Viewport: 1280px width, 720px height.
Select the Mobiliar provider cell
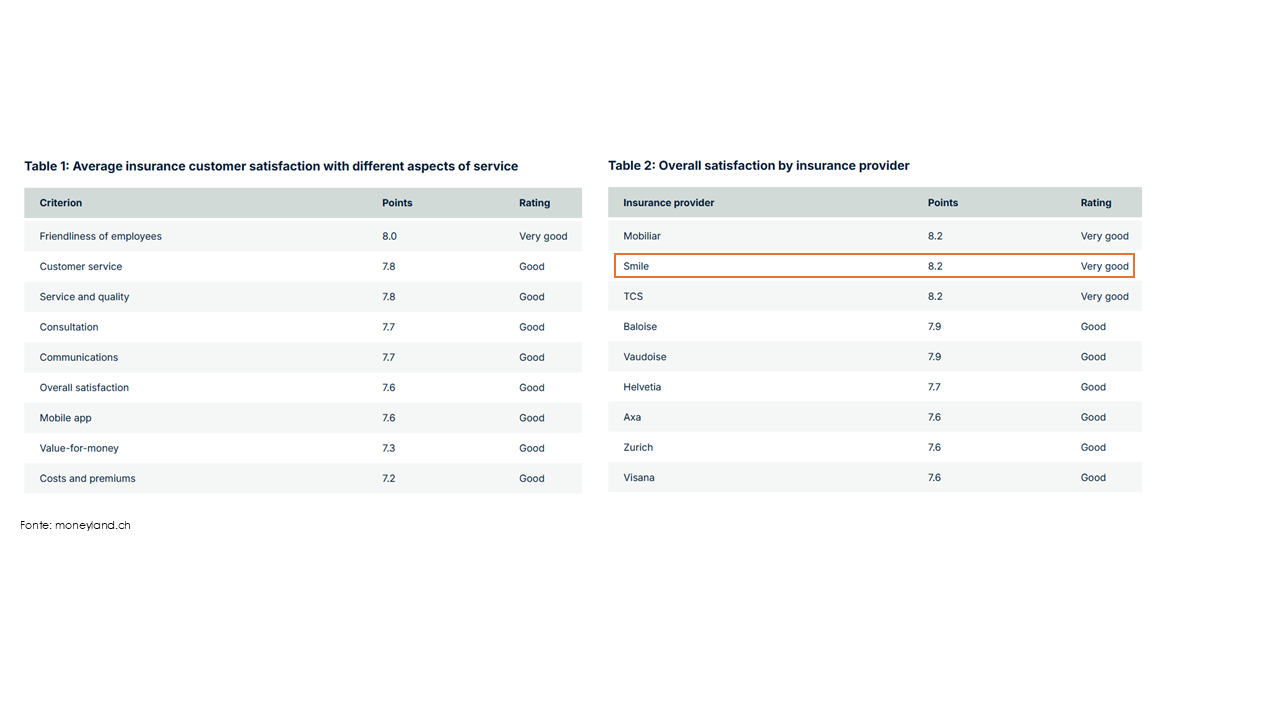[x=641, y=236]
